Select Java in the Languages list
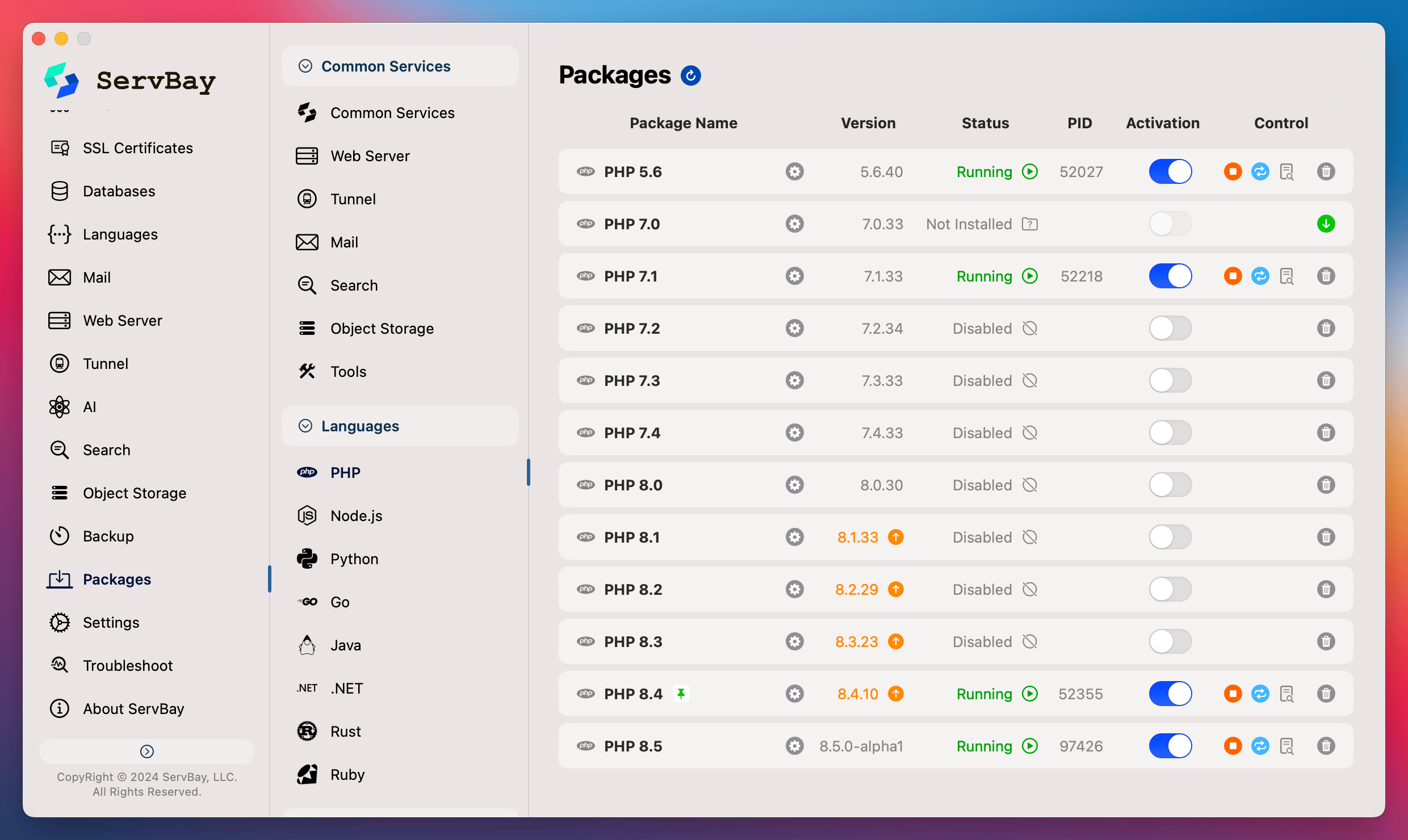1408x840 pixels. pyautogui.click(x=329, y=645)
